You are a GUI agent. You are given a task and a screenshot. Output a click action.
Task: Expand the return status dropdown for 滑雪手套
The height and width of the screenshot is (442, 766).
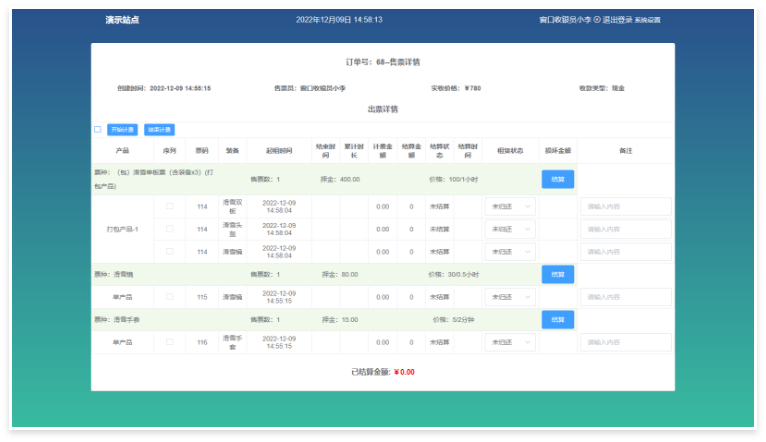[x=510, y=342]
